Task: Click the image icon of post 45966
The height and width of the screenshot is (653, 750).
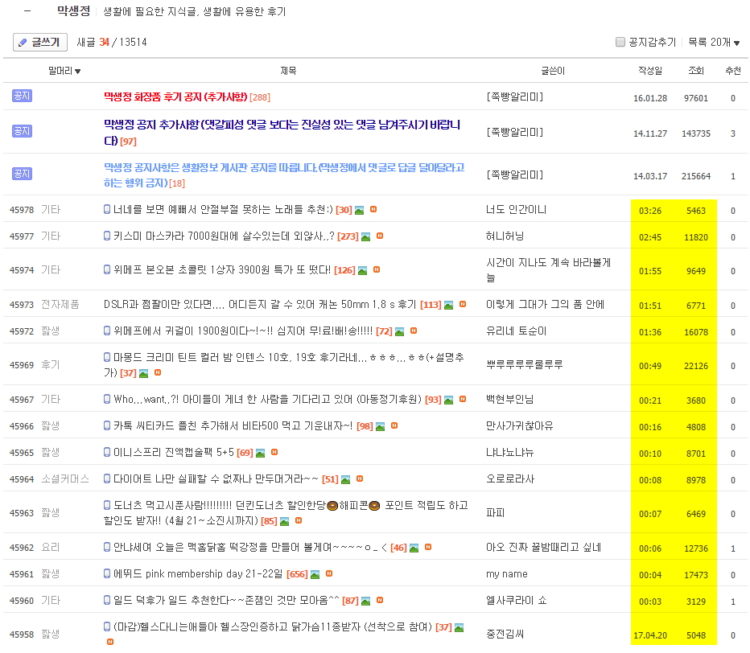Action: click(x=380, y=426)
